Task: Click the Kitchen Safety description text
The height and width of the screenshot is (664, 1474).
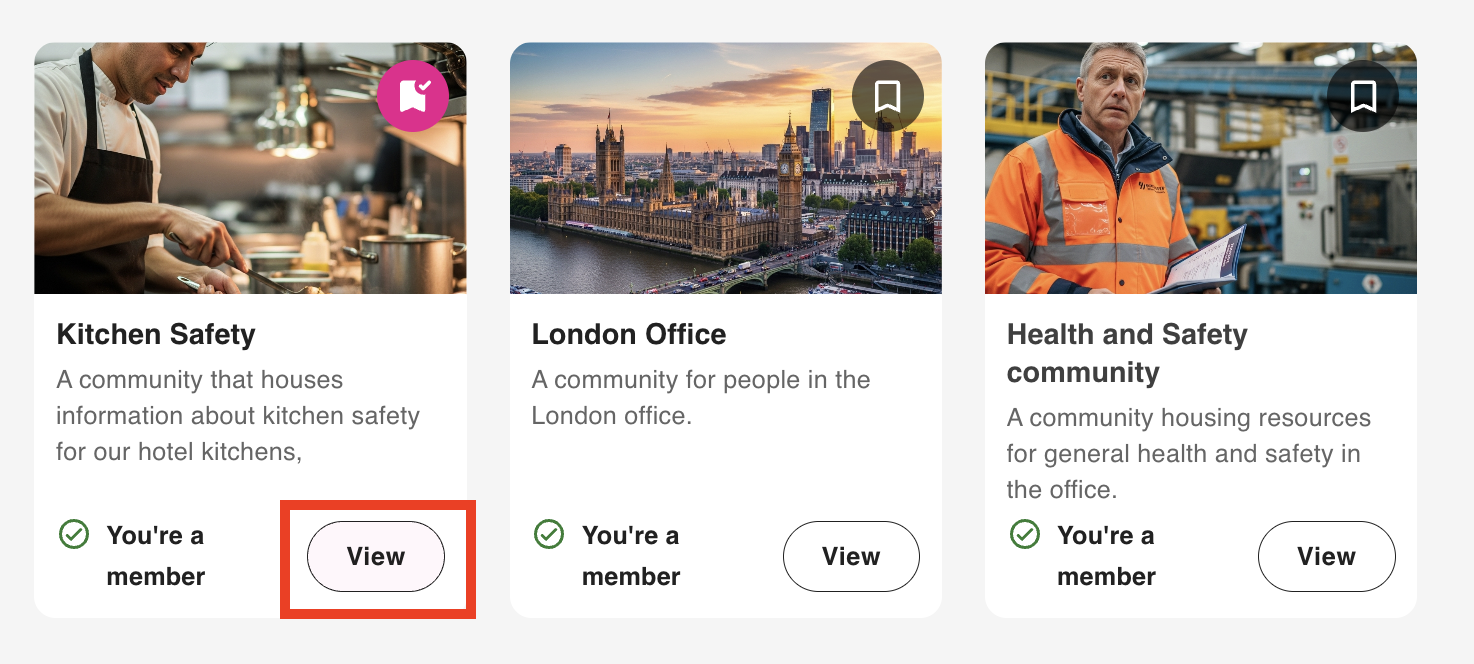Action: coord(238,415)
